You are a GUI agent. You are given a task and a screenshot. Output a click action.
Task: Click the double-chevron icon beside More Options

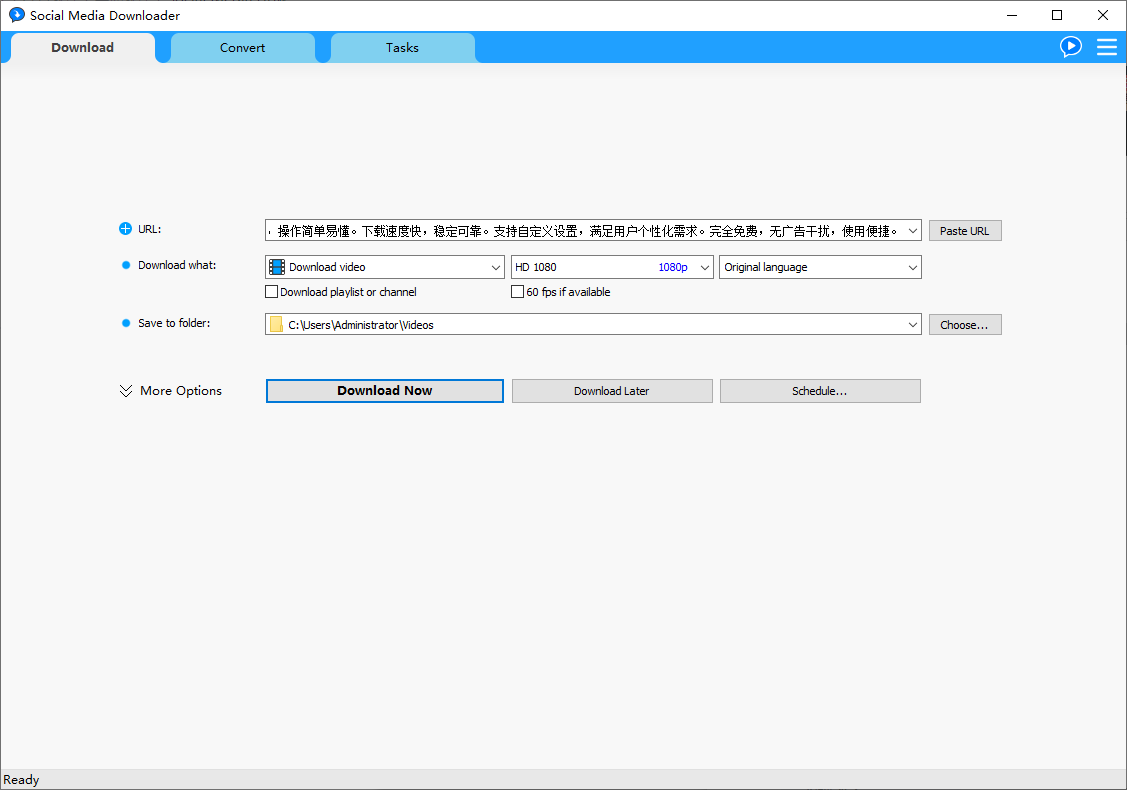125,390
